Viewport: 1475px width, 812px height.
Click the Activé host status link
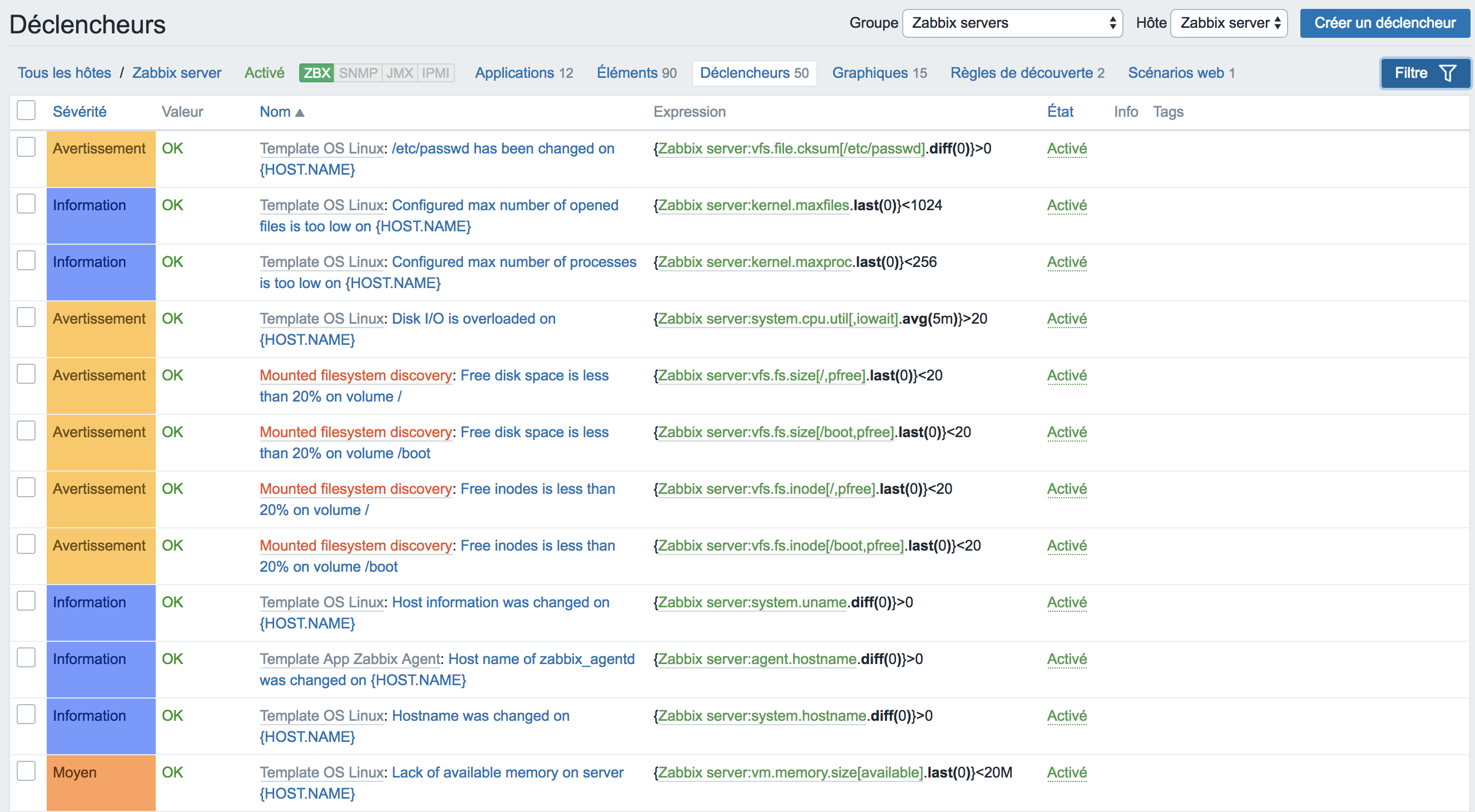click(264, 73)
